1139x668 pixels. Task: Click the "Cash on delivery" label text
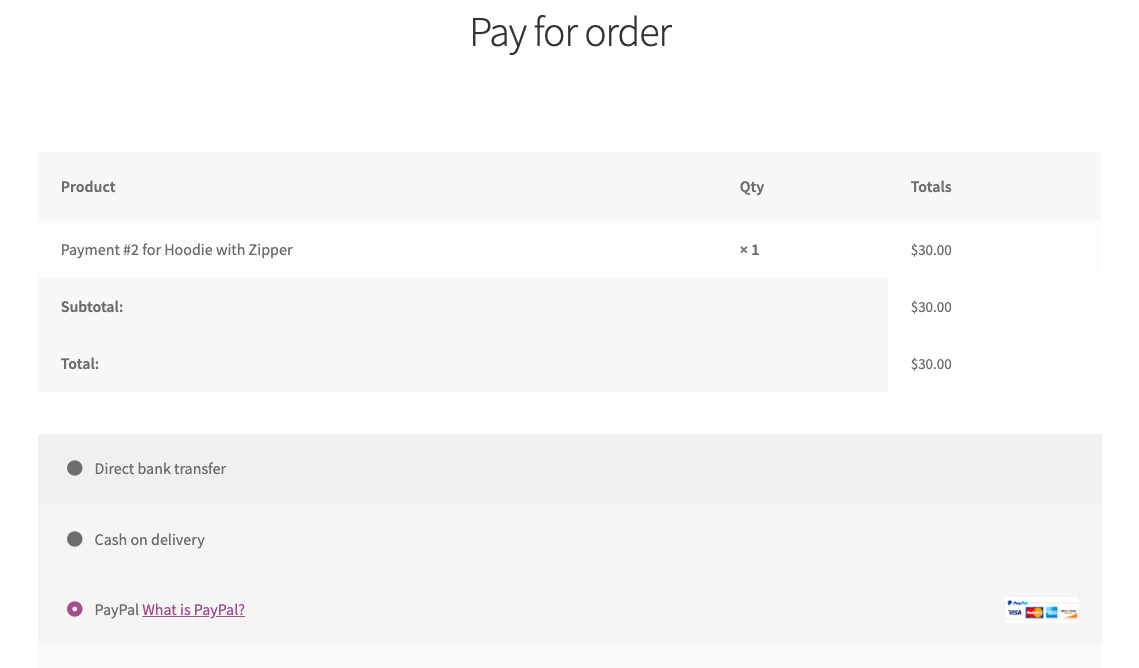tap(149, 540)
